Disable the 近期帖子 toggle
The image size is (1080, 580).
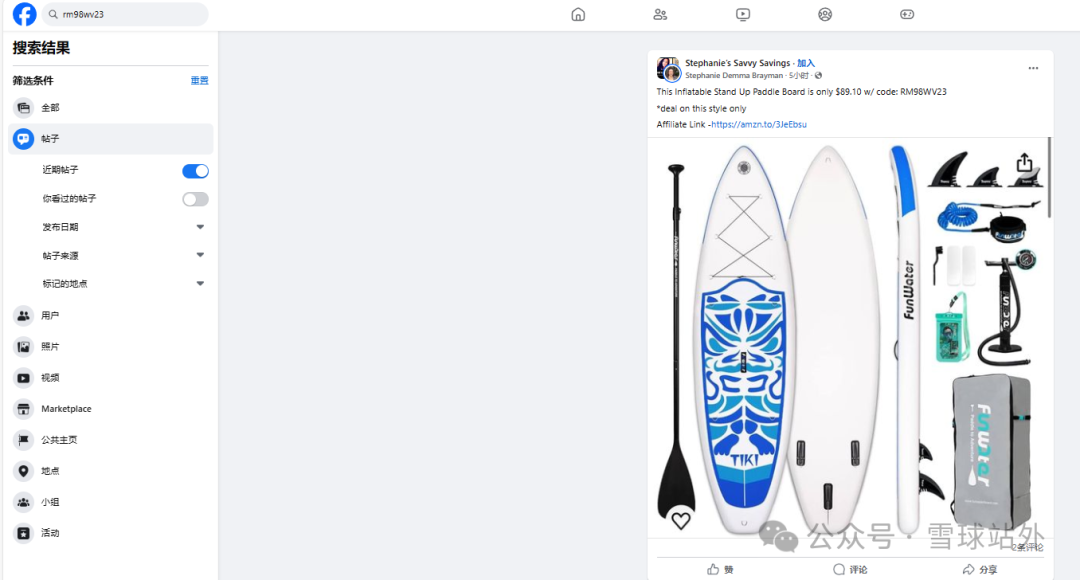(195, 171)
